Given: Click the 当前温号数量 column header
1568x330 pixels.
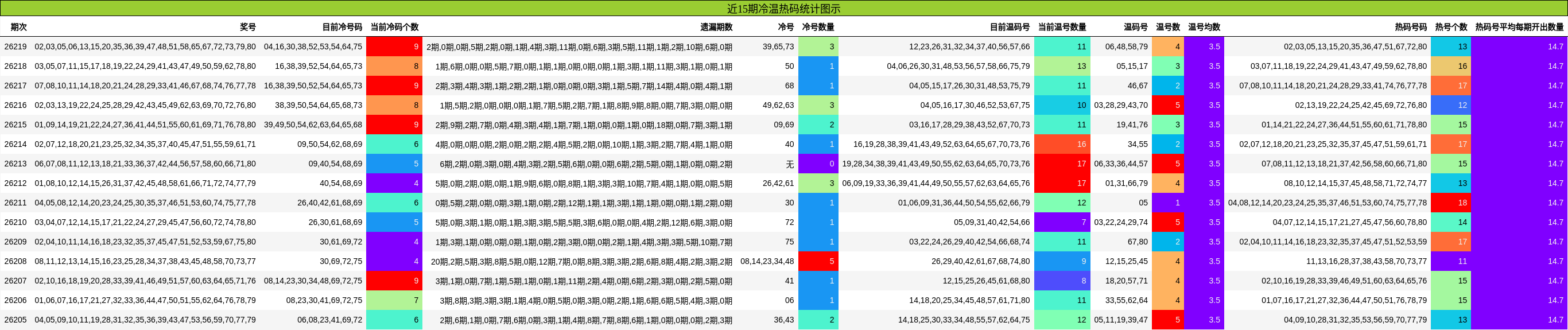Looking at the screenshot, I should [x=1062, y=28].
